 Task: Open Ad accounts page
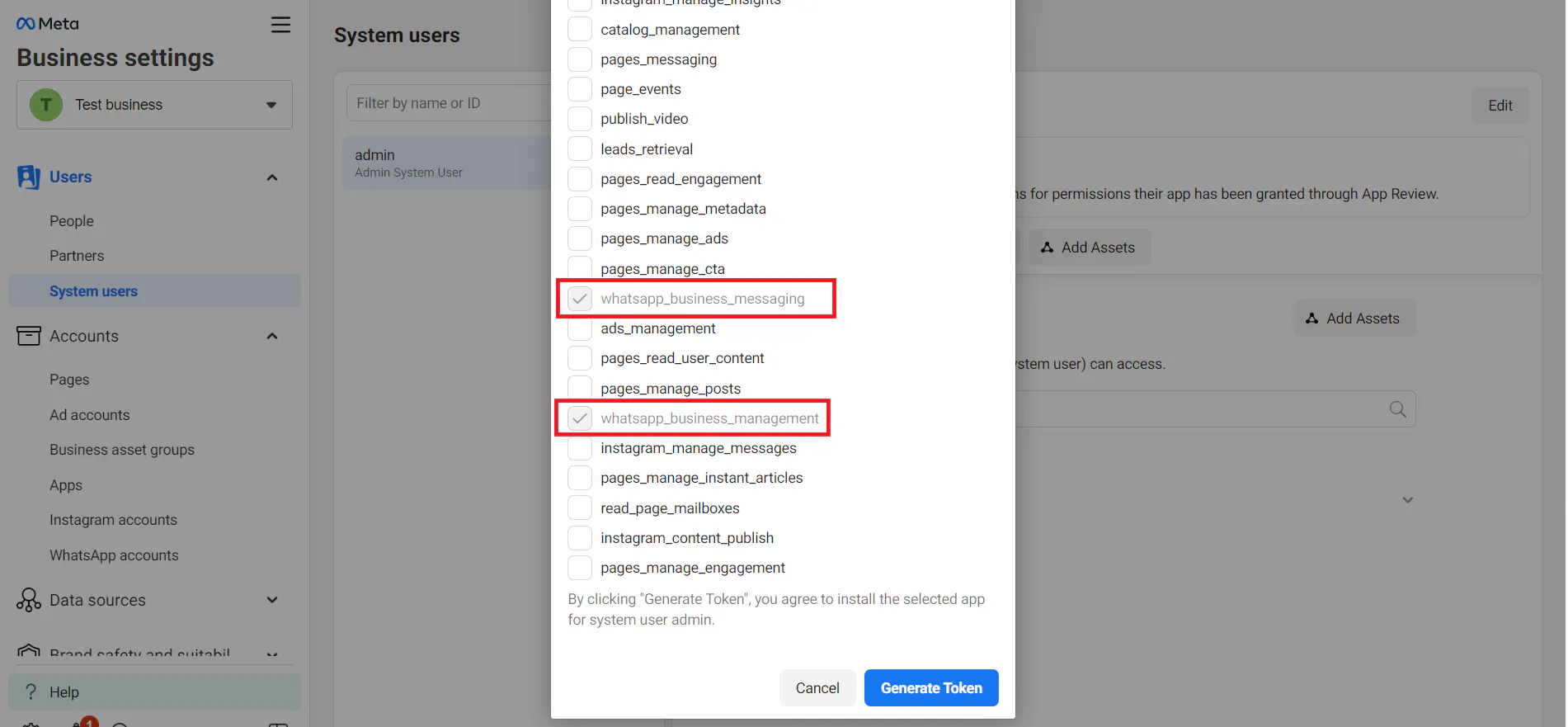click(x=89, y=415)
